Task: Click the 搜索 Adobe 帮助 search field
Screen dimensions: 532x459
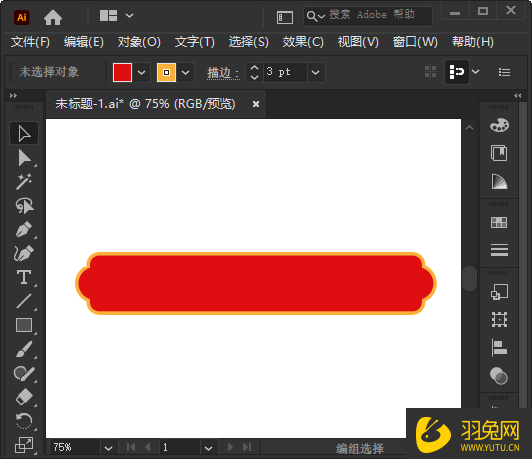Action: [x=368, y=16]
